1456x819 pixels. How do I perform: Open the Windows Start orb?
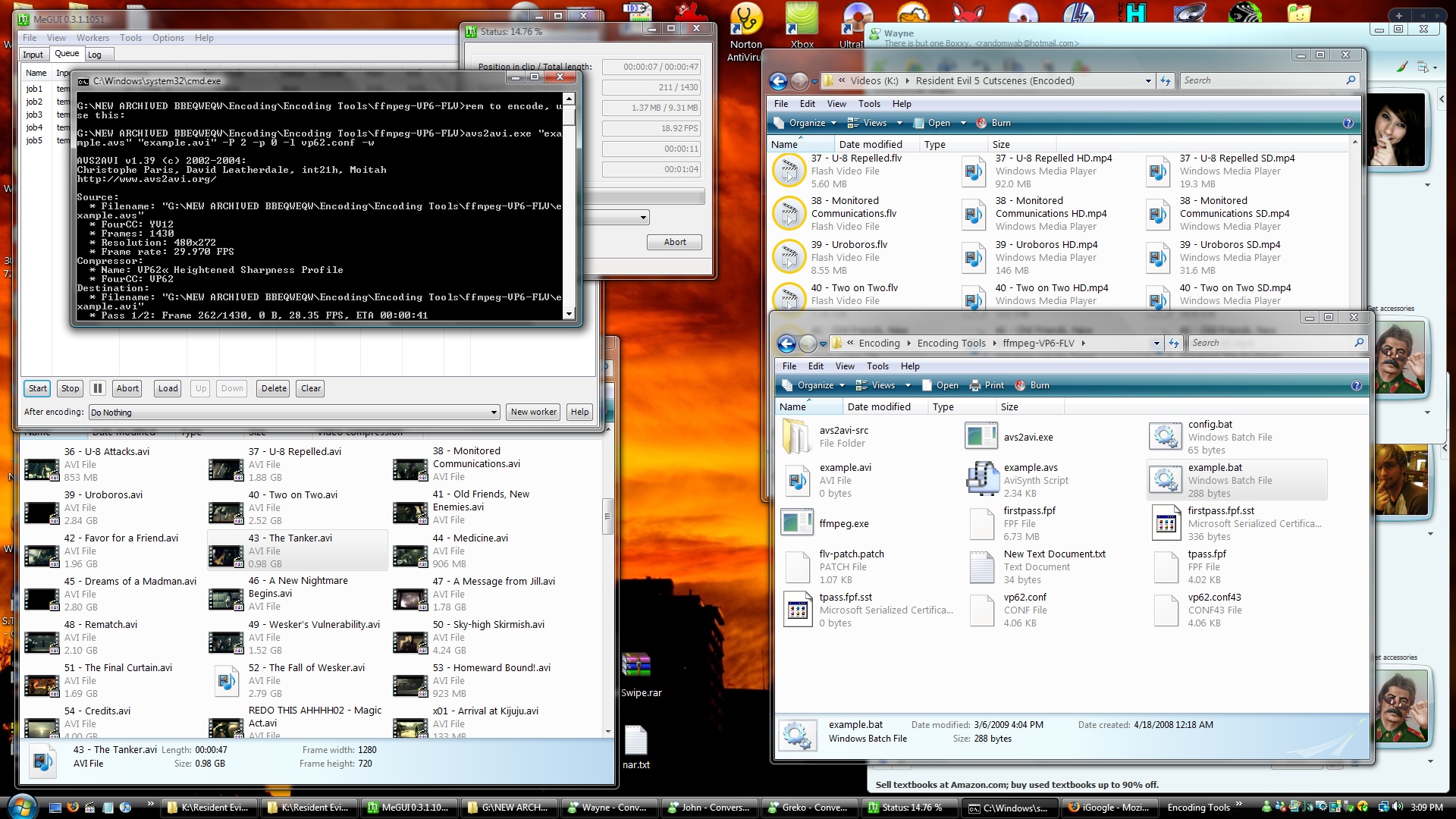click(21, 806)
